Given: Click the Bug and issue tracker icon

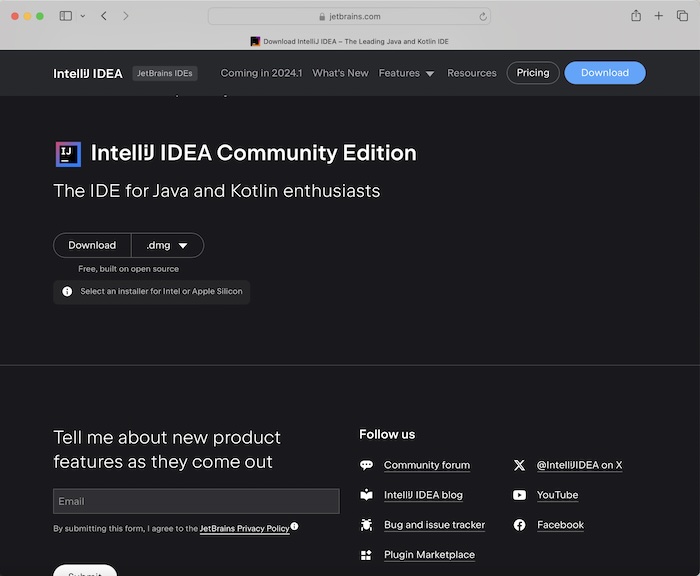Looking at the screenshot, I should (x=366, y=525).
